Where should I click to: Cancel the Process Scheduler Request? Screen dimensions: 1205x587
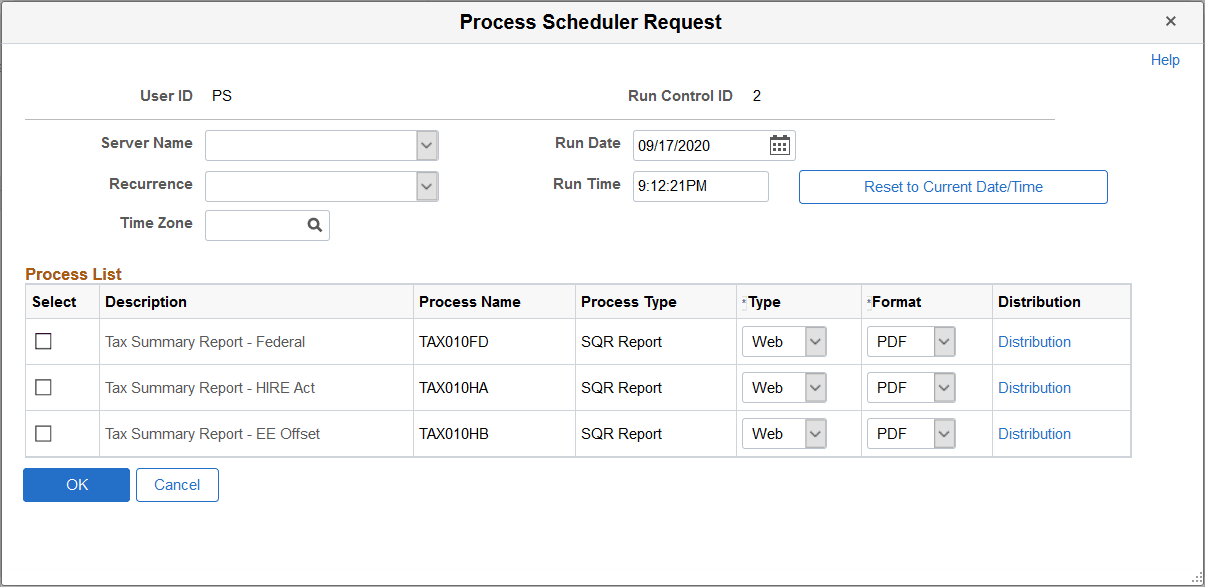pyautogui.click(x=177, y=484)
